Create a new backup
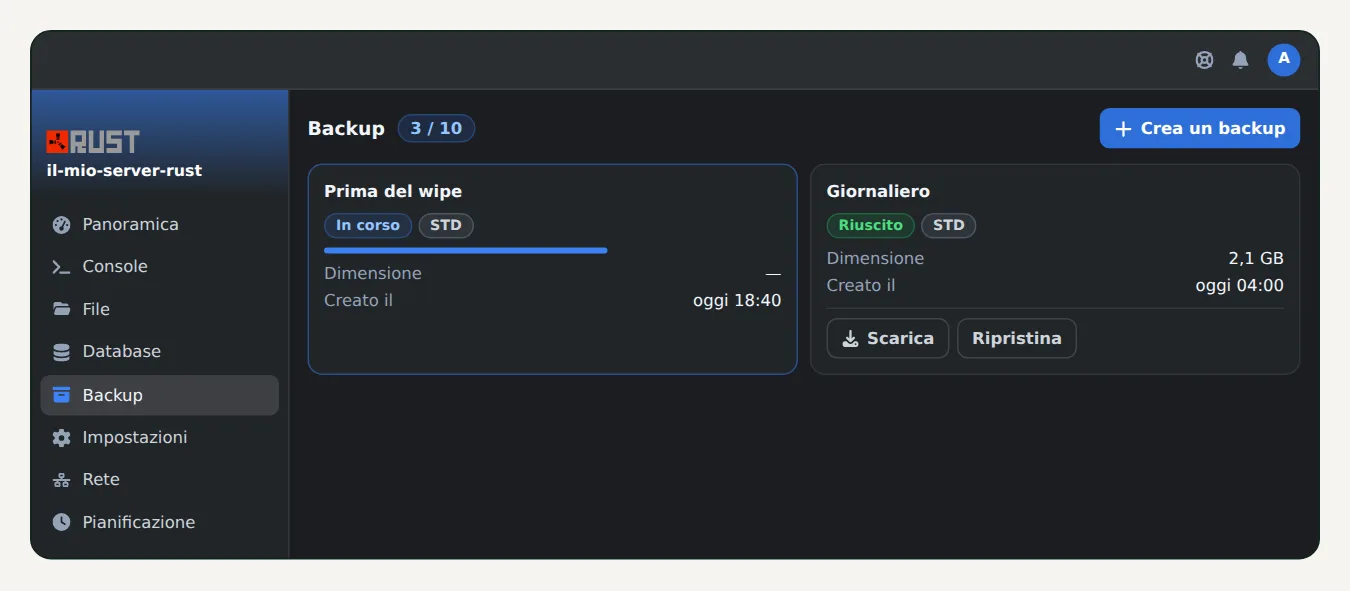Image resolution: width=1350 pixels, height=591 pixels. (1200, 129)
